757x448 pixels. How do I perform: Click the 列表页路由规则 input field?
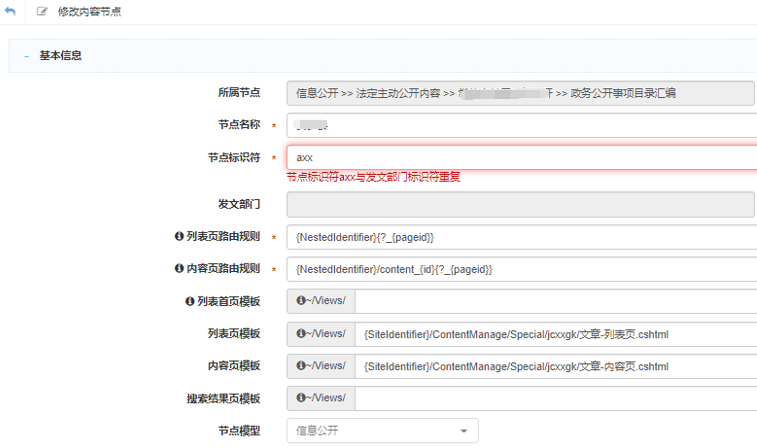[520, 238]
